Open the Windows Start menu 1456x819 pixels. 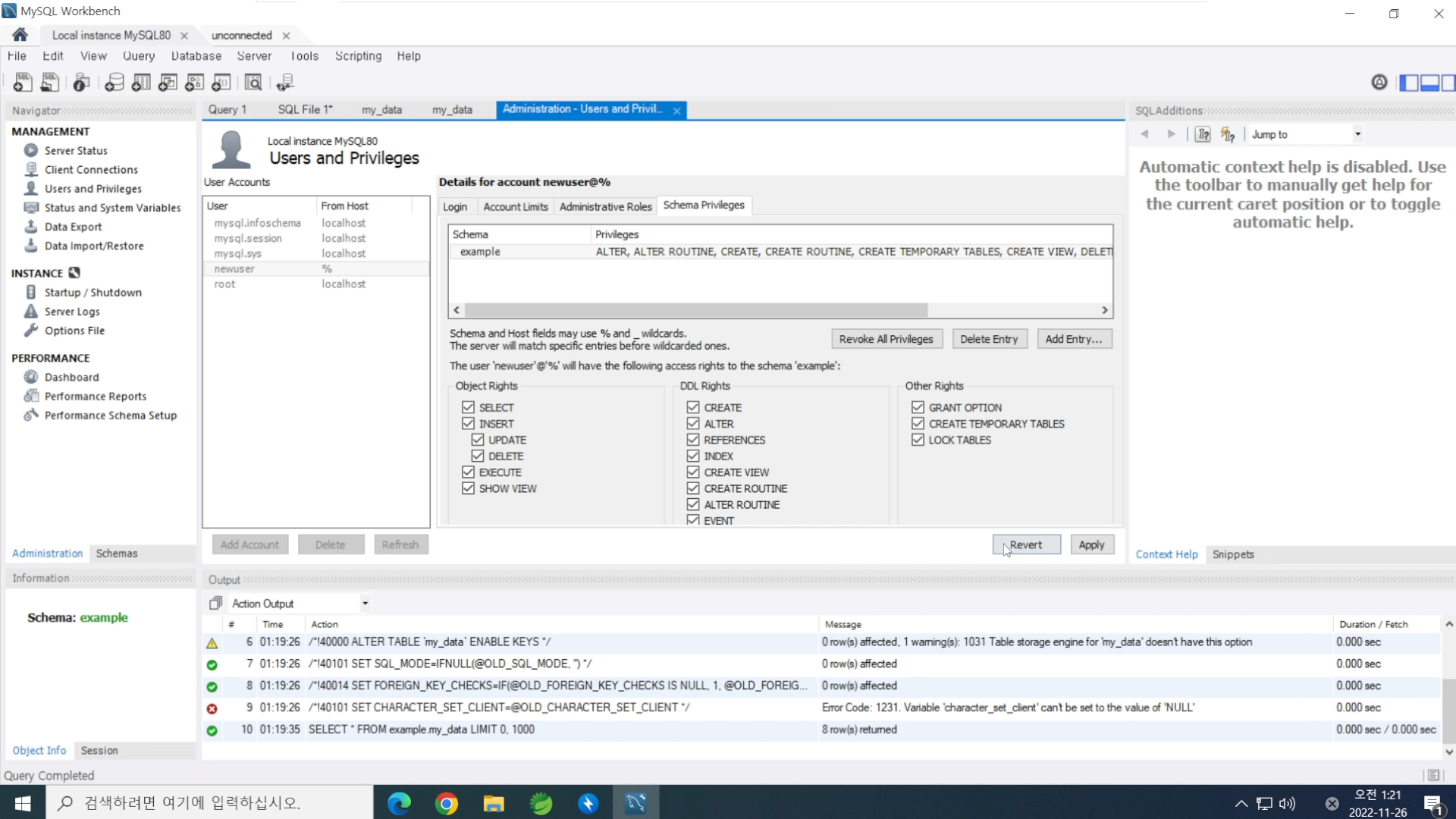23,802
